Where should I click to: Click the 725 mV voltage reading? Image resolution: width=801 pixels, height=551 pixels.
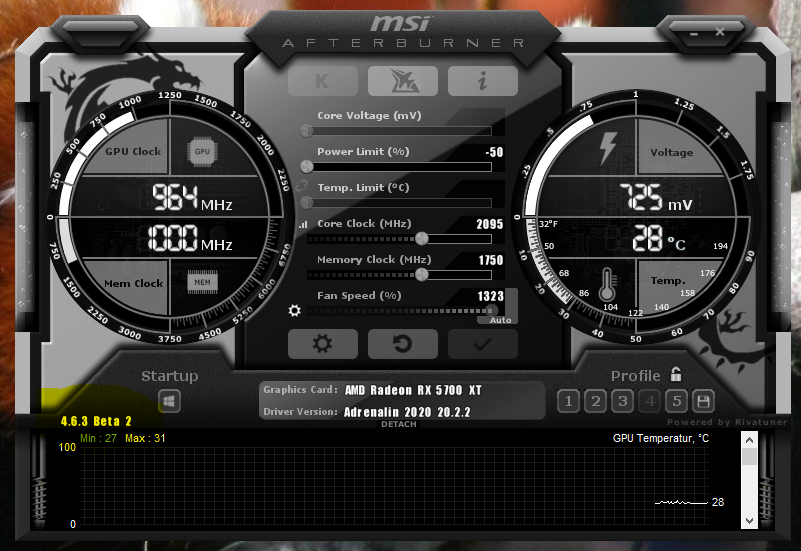[x=656, y=198]
